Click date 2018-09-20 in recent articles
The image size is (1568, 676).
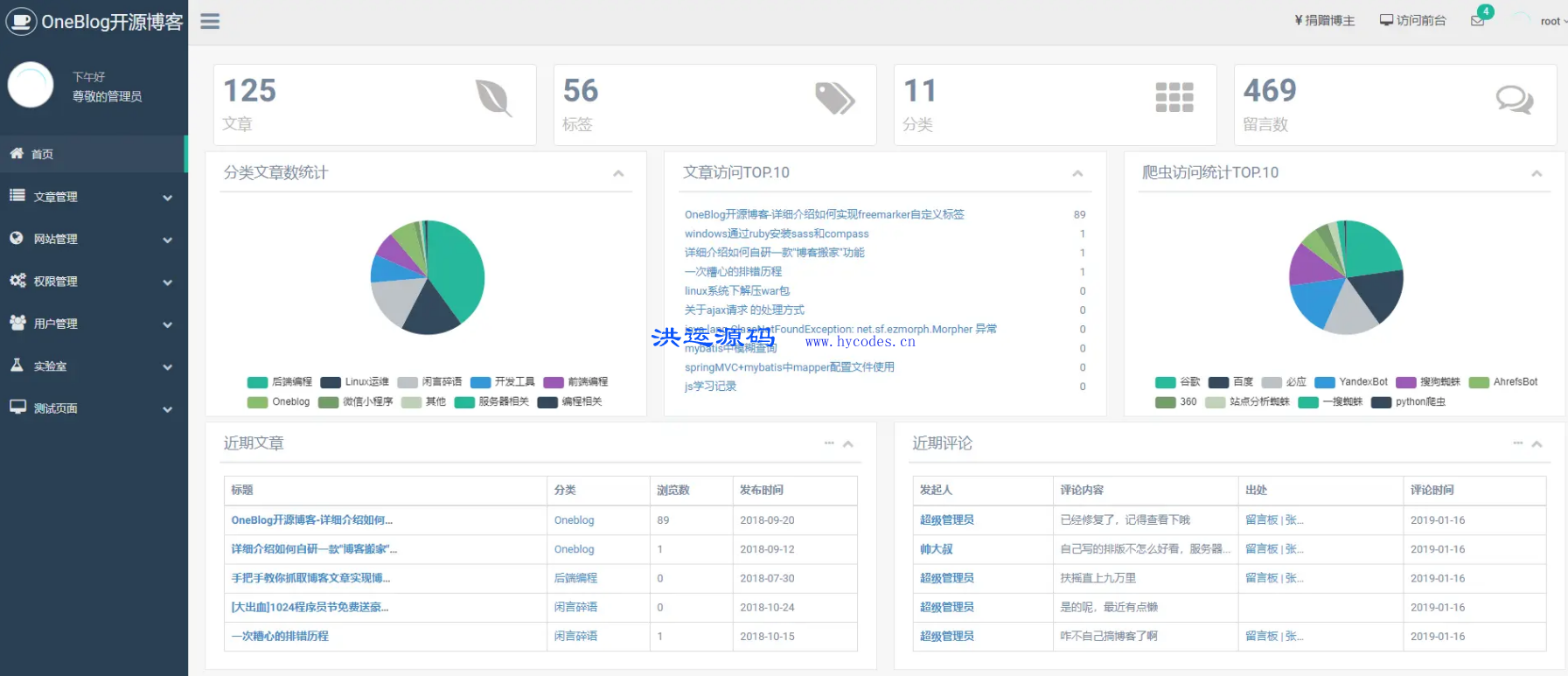tap(767, 519)
